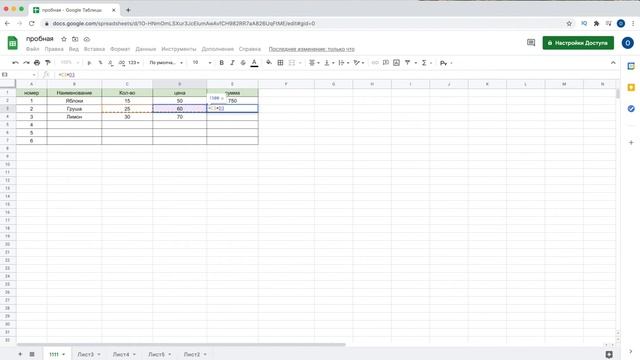Open vertical align dropdown
This screenshot has height=360, width=640.
[x=329, y=63]
